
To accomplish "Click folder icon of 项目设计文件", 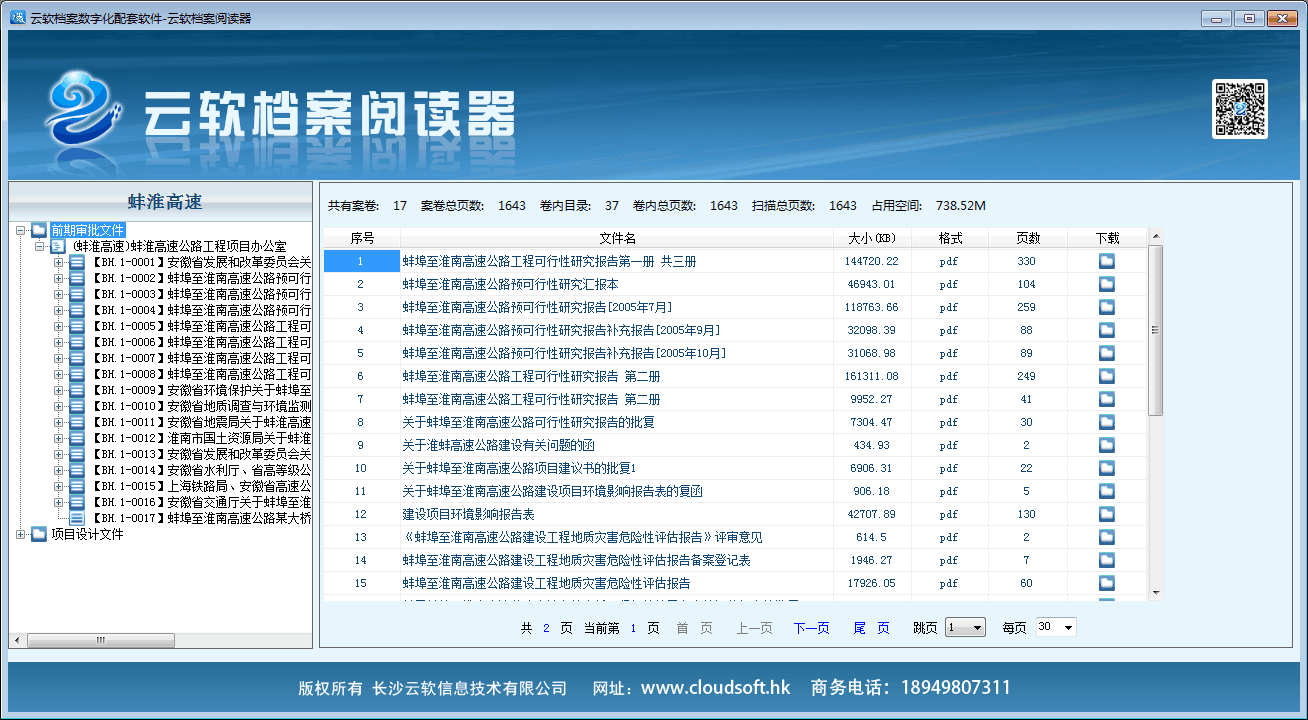I will point(39,534).
